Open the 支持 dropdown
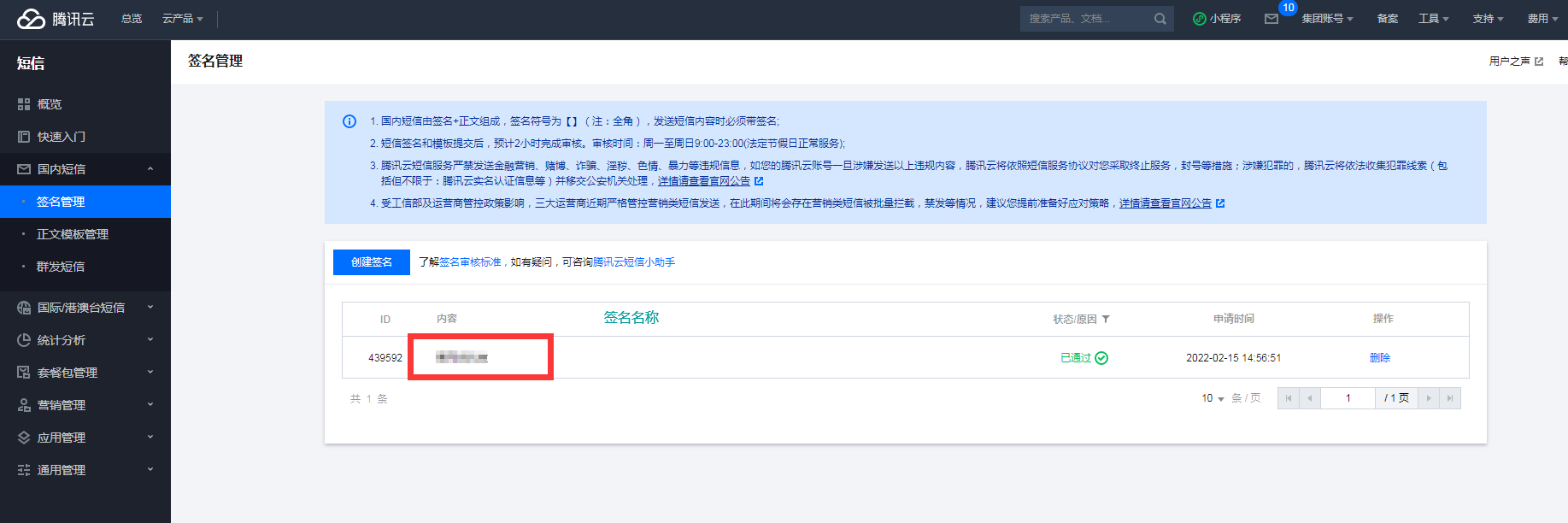This screenshot has width=1568, height=523. coord(1488,19)
